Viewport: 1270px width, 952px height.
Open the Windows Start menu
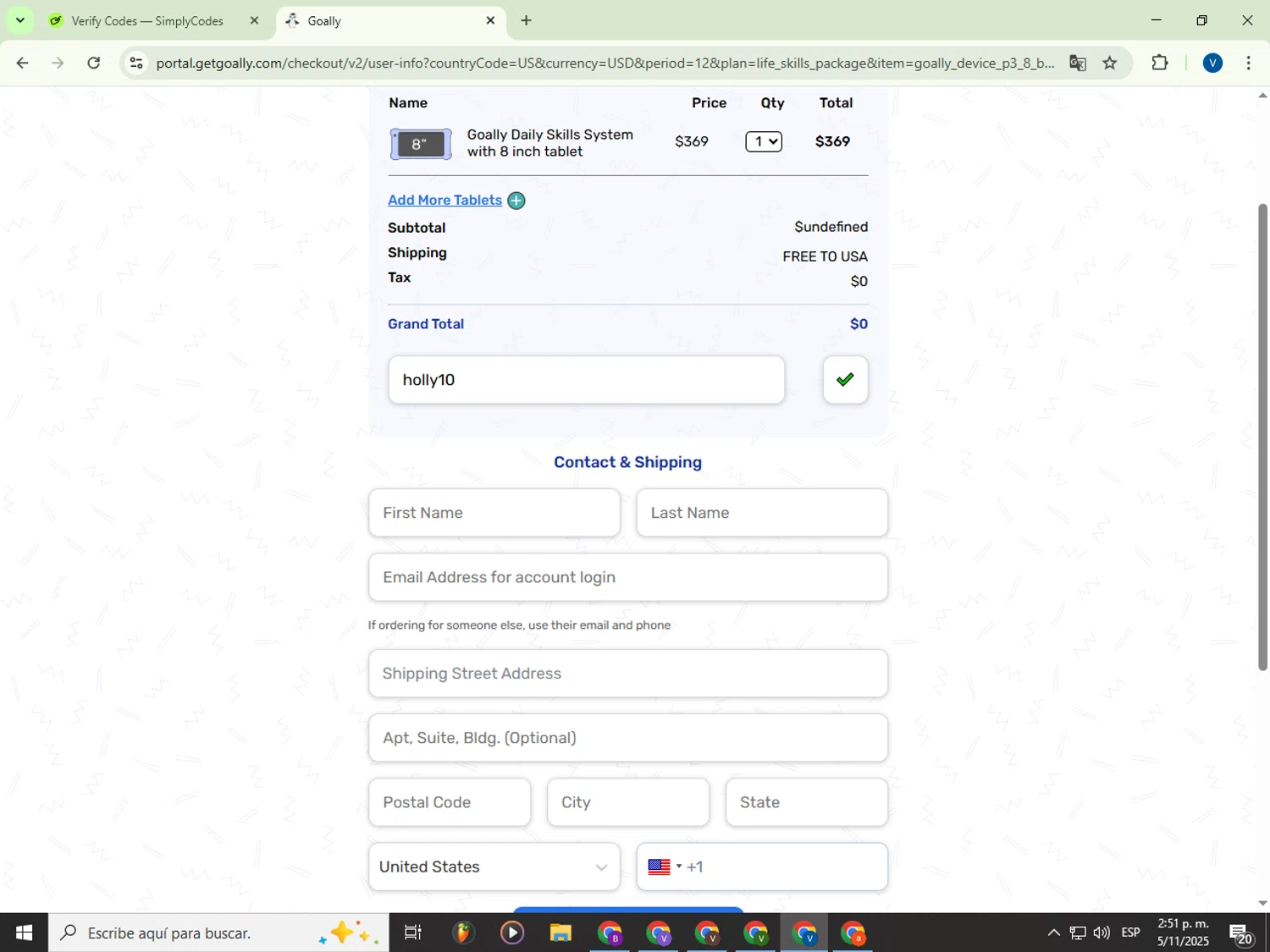[24, 933]
